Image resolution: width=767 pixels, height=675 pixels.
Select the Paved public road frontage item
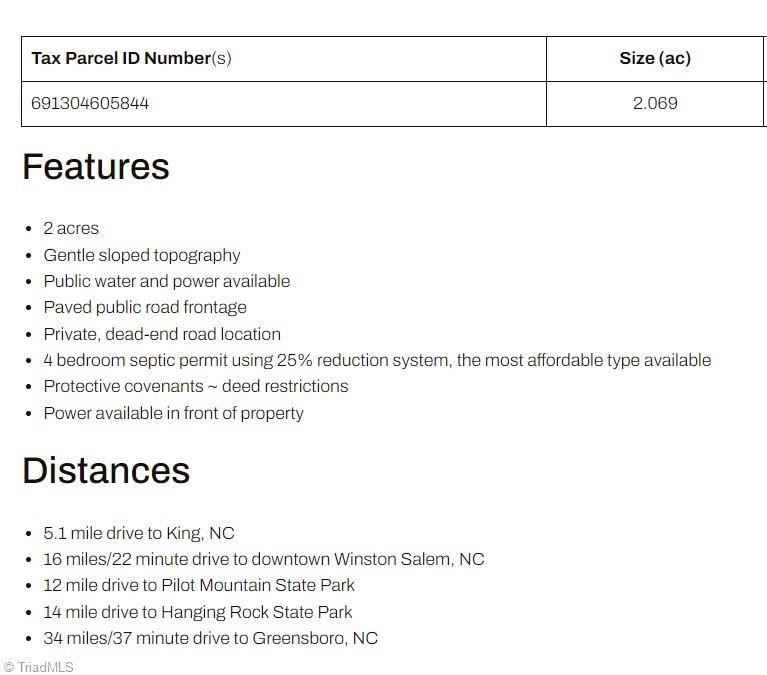click(145, 307)
